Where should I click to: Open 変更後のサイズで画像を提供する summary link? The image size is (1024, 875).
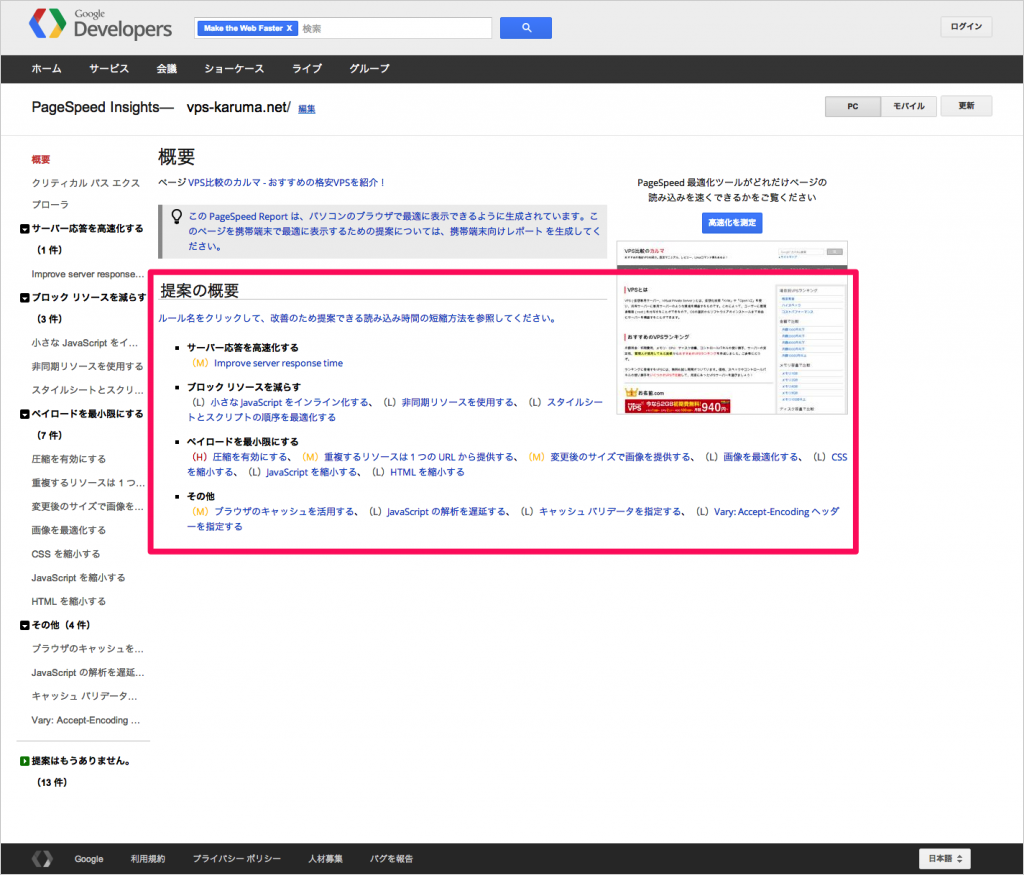(x=620, y=457)
